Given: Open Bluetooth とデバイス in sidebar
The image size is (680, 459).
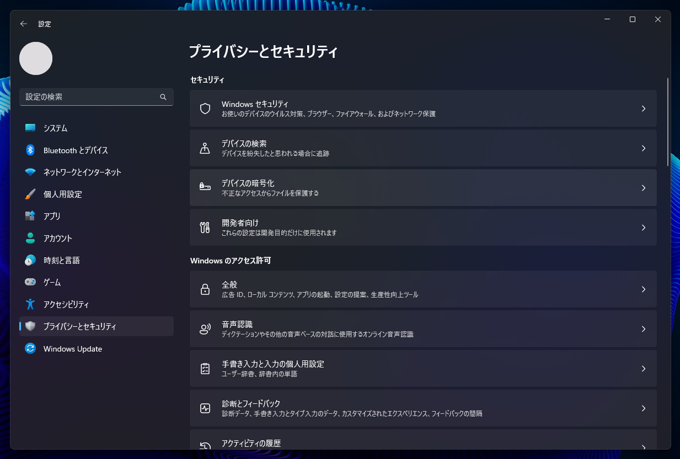Looking at the screenshot, I should [x=96, y=150].
